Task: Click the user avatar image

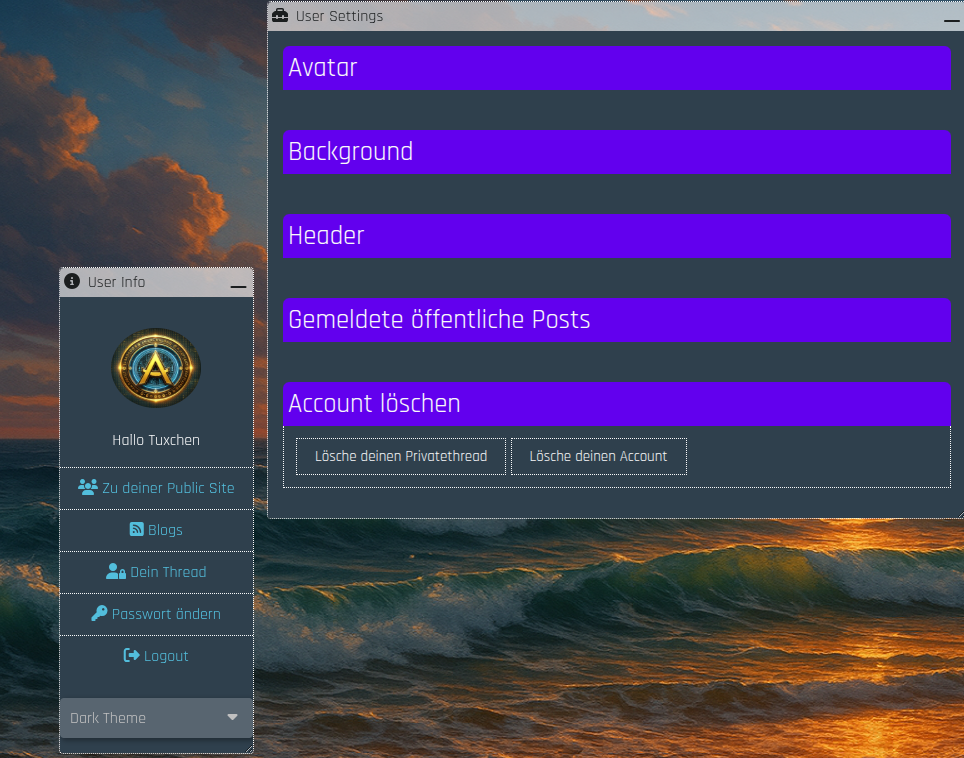Action: pos(156,368)
